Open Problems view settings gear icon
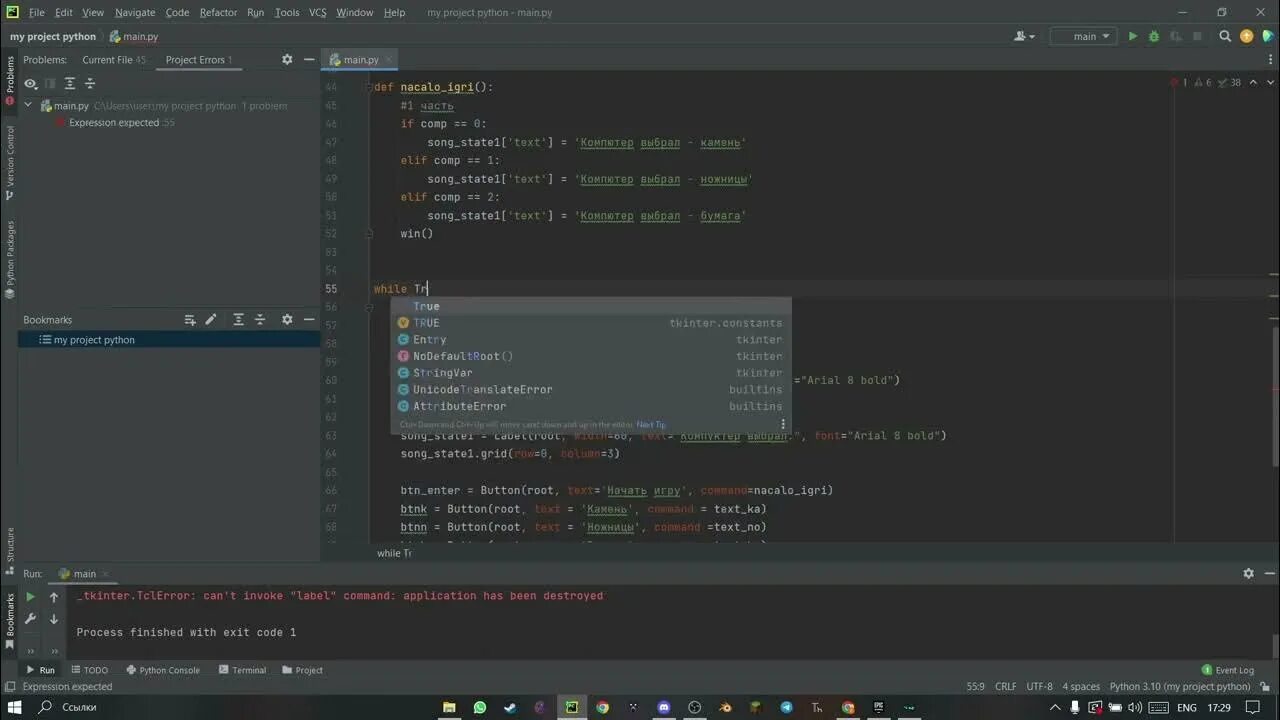This screenshot has height=720, width=1280. click(287, 60)
